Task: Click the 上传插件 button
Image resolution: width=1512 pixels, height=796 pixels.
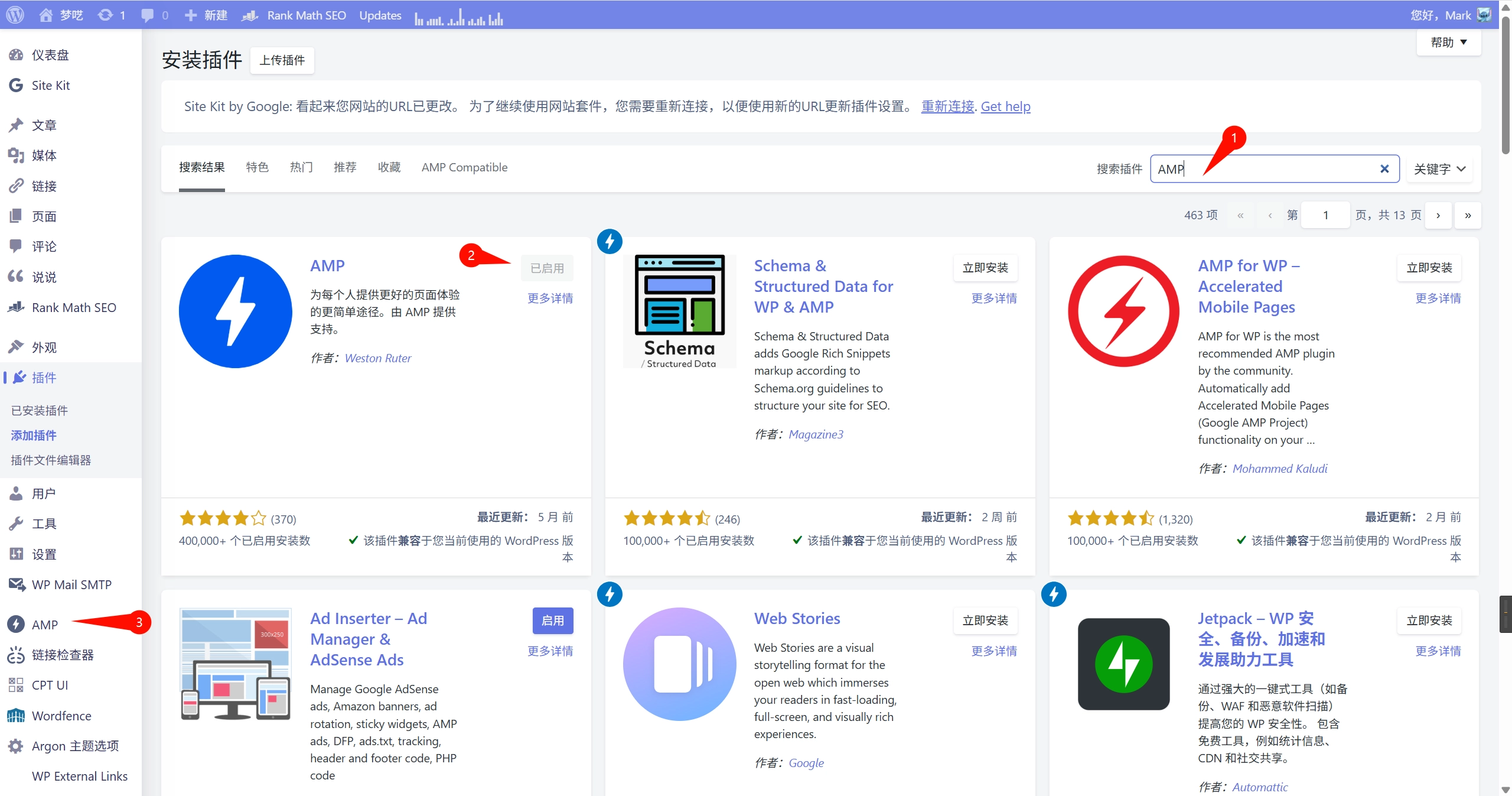Action: [x=282, y=60]
